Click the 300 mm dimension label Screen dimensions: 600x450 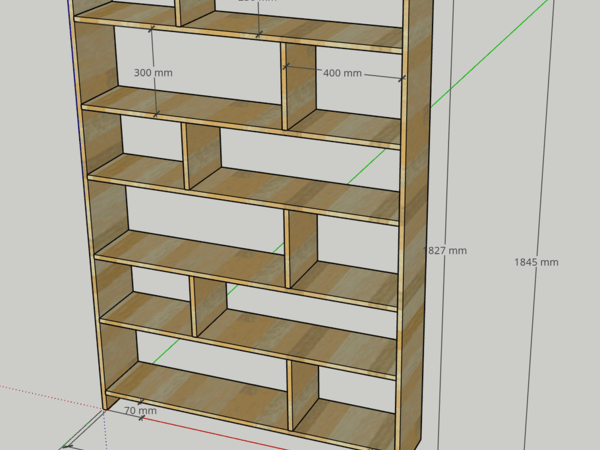150,74
